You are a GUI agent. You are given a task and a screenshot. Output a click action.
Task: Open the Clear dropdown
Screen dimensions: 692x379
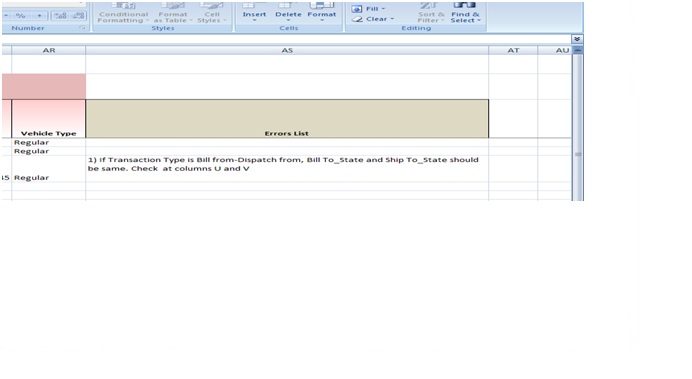pyautogui.click(x=373, y=19)
